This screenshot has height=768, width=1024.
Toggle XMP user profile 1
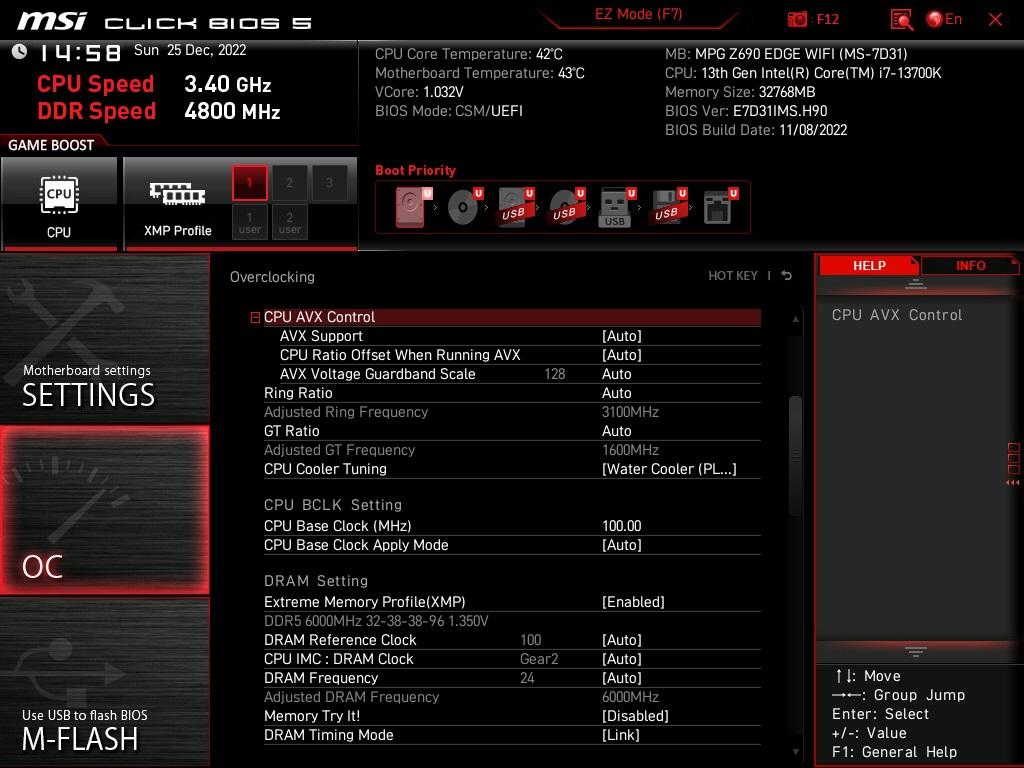[x=250, y=222]
